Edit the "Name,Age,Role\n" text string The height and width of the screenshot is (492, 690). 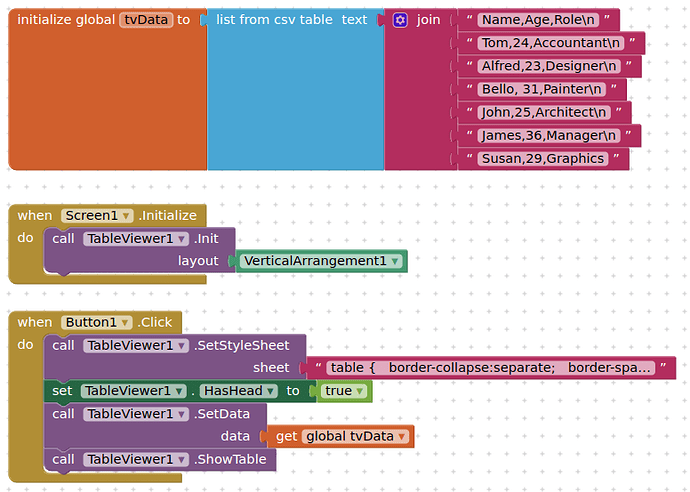pos(538,20)
